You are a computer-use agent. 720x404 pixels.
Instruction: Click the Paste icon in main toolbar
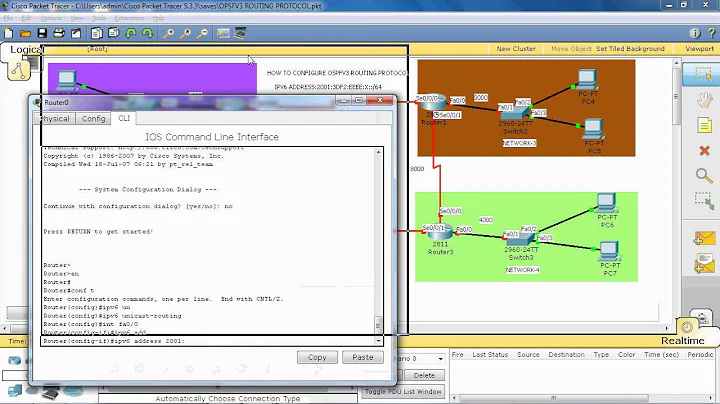point(113,33)
